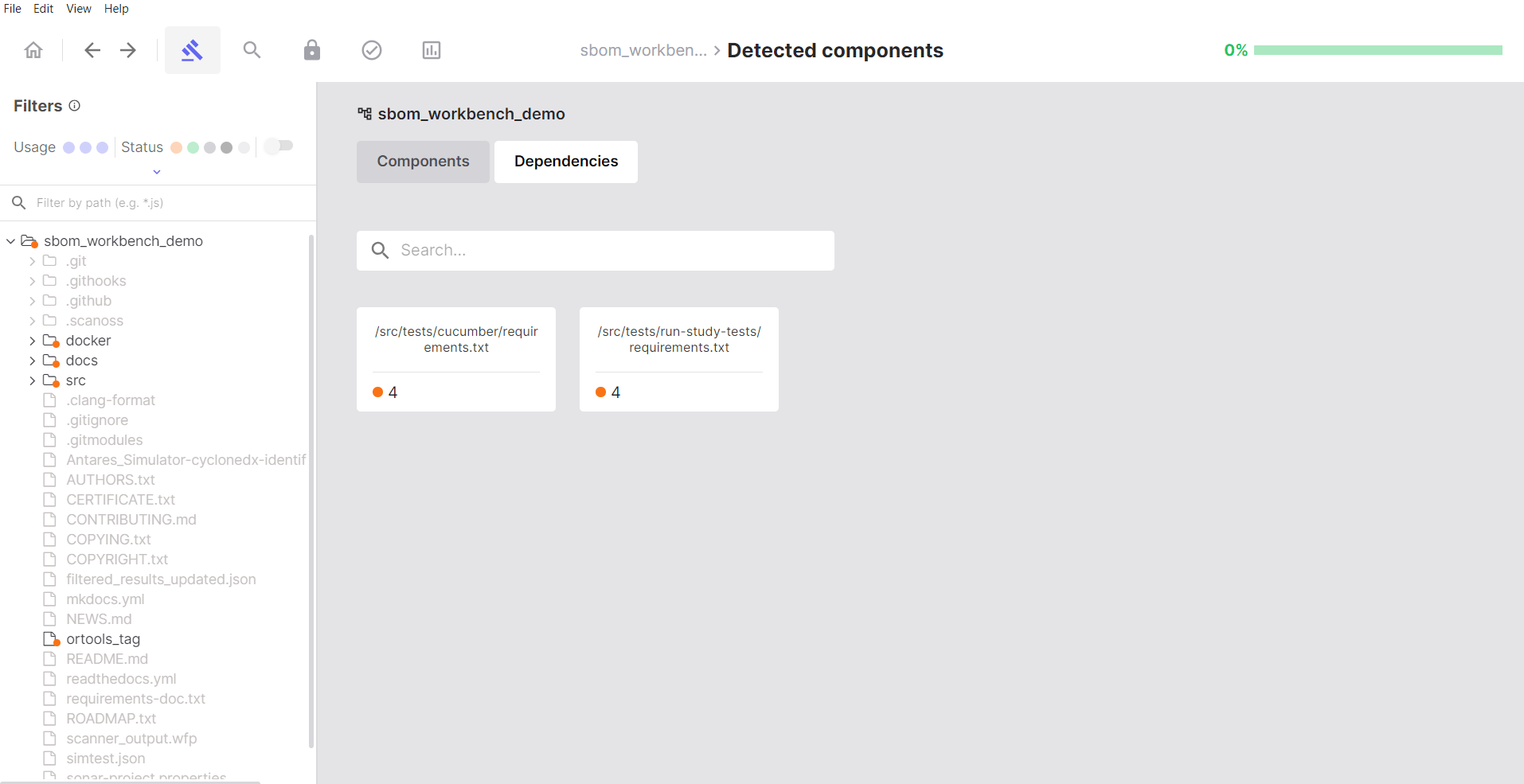This screenshot has height=784, width=1524.
Task: Expand the filters chevron below Usage
Action: 157,172
